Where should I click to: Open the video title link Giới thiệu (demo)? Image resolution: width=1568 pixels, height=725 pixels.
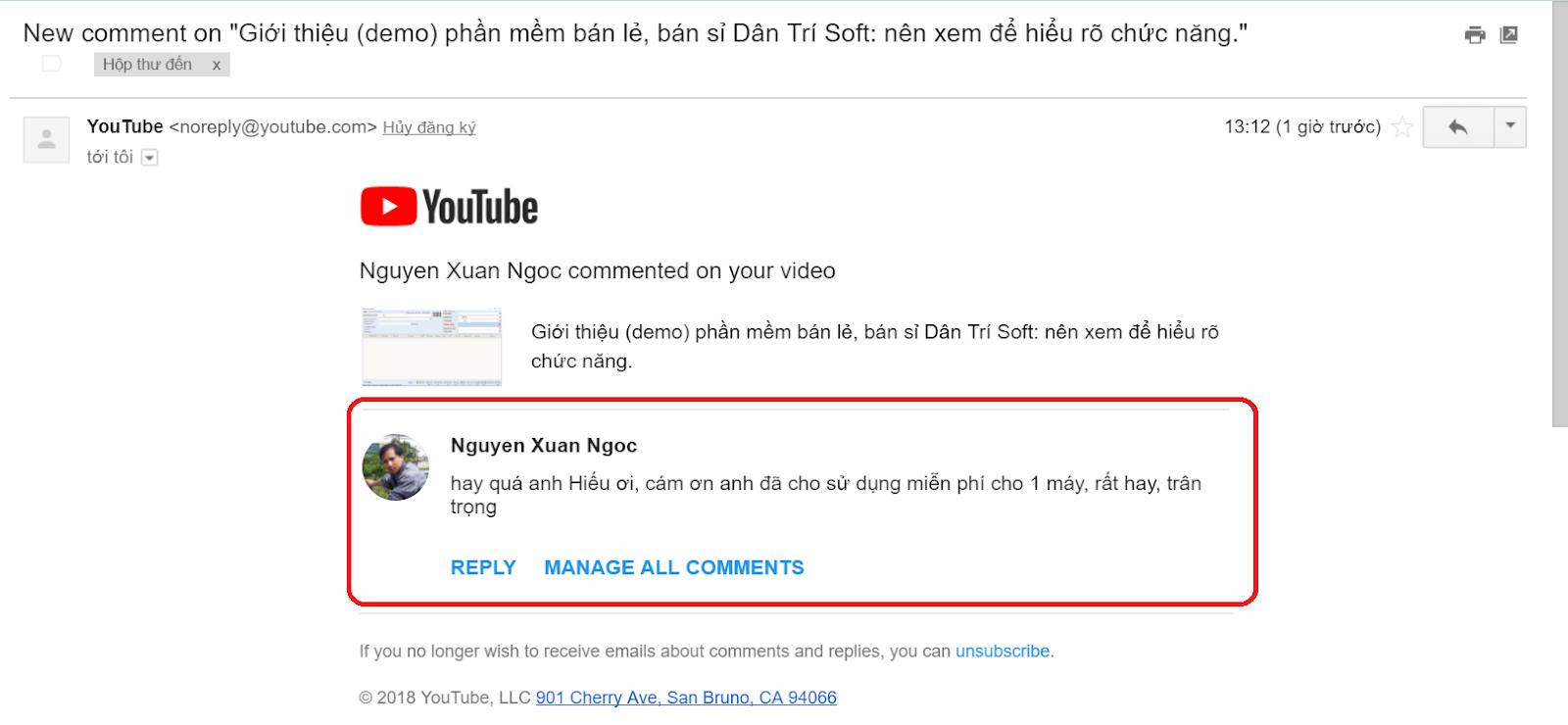click(874, 347)
